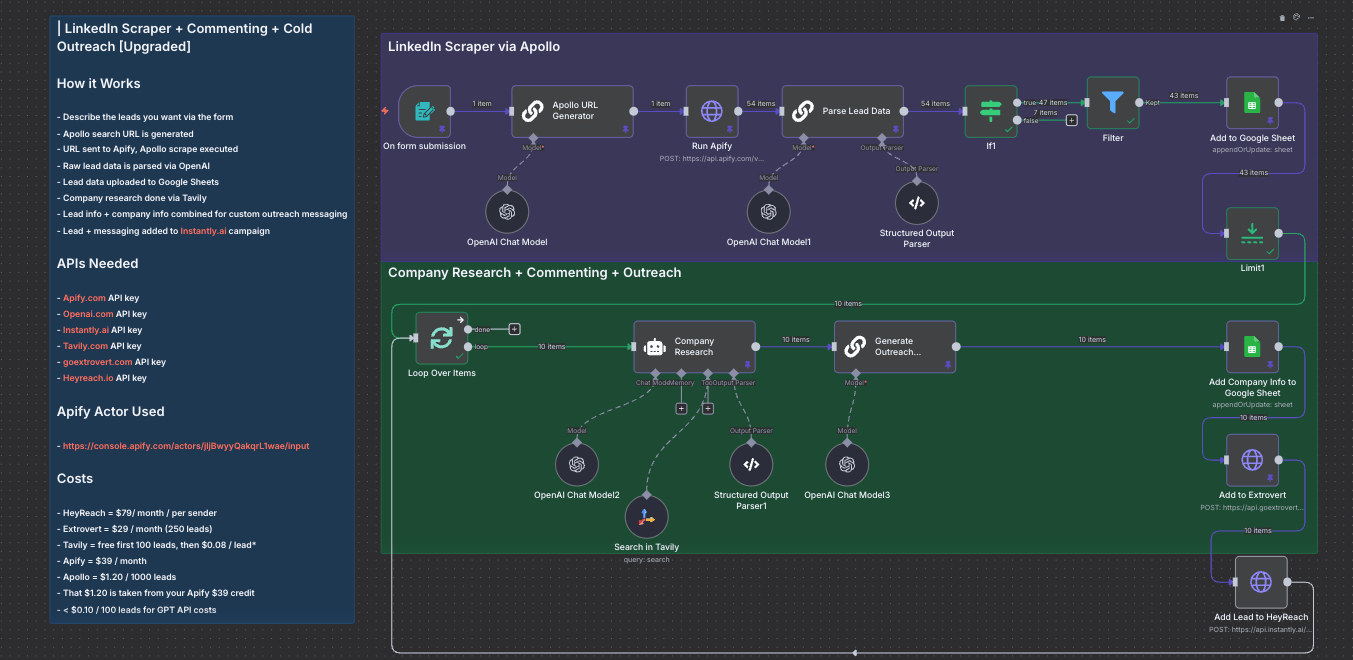Click the workflow title at top of sticky note

[x=185, y=37]
